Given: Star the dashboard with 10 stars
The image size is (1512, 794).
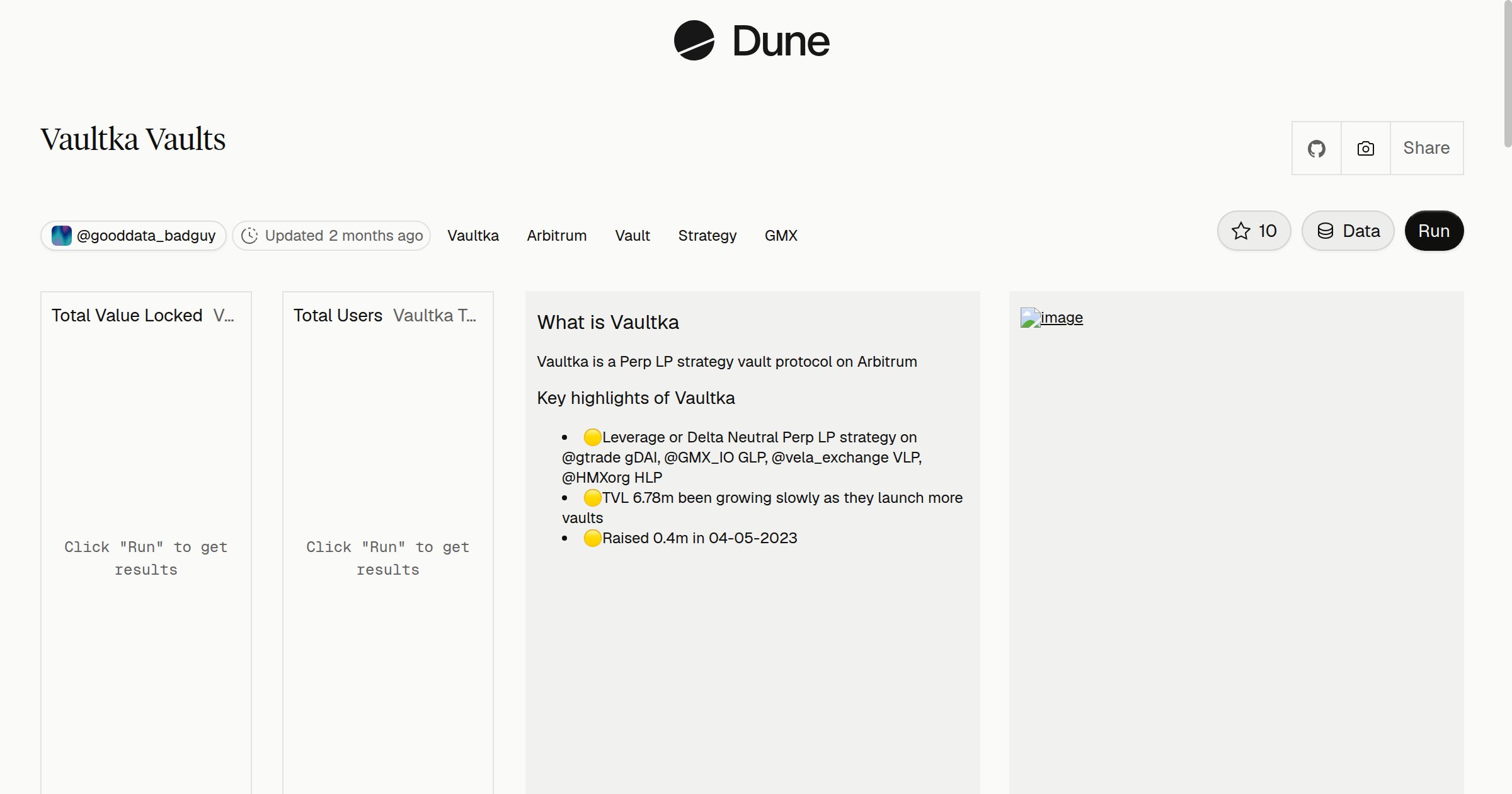Looking at the screenshot, I should coord(1254,231).
